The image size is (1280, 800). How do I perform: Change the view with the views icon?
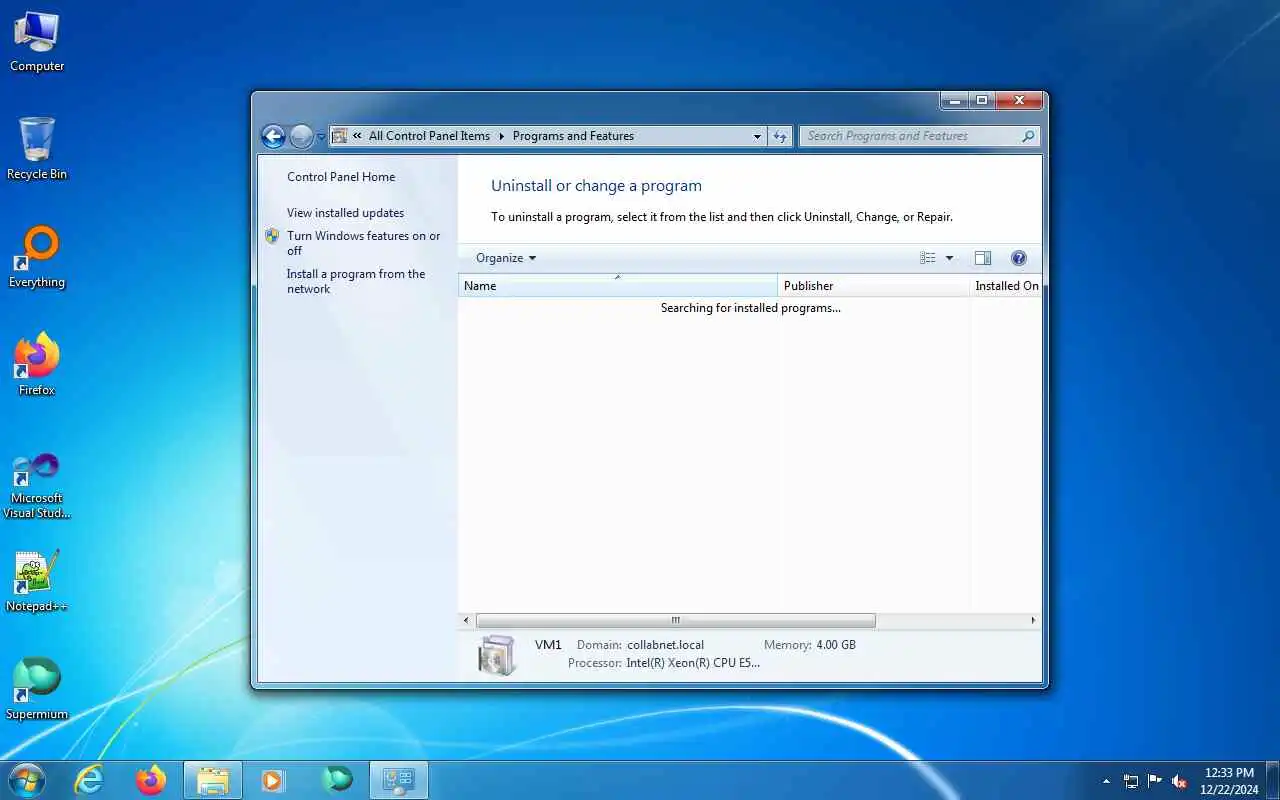[928, 258]
